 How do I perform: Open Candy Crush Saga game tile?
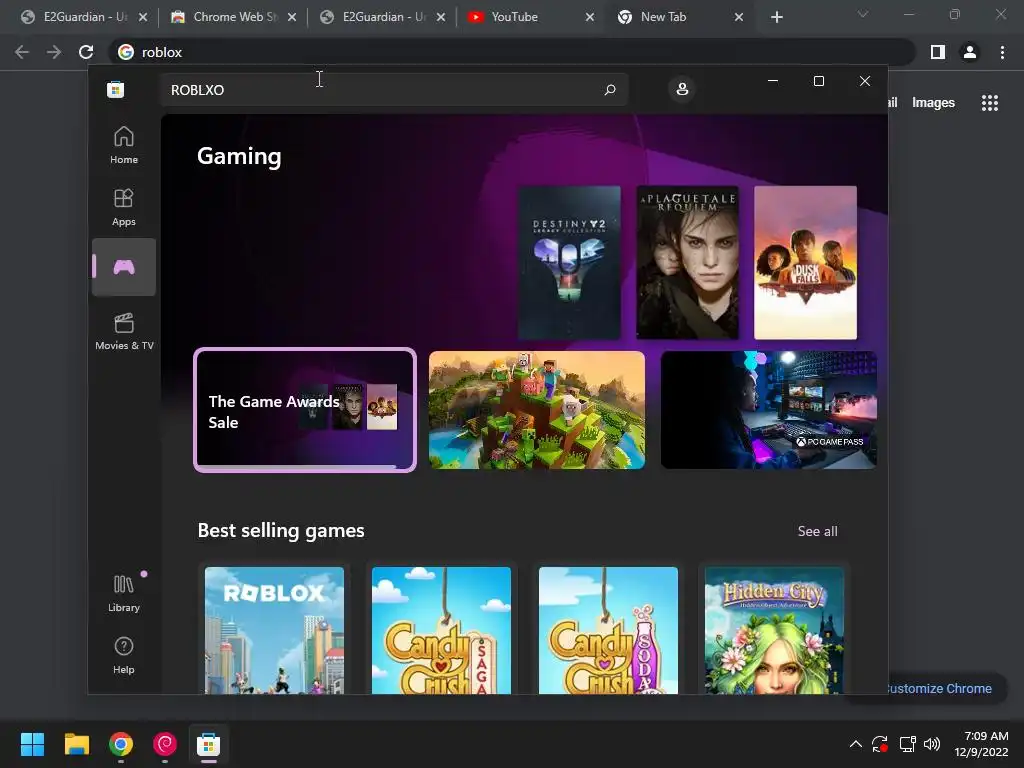[441, 630]
